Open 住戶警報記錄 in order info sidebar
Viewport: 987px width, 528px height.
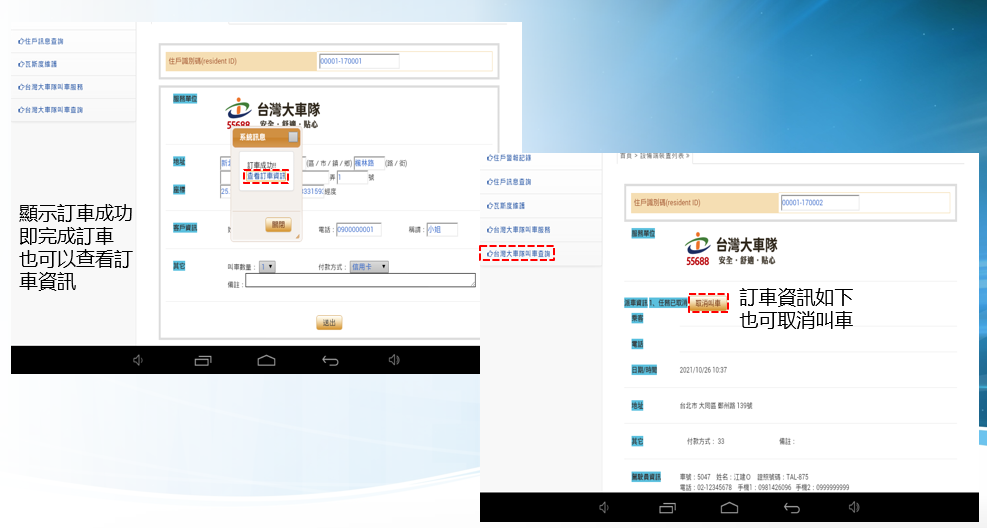(x=509, y=158)
